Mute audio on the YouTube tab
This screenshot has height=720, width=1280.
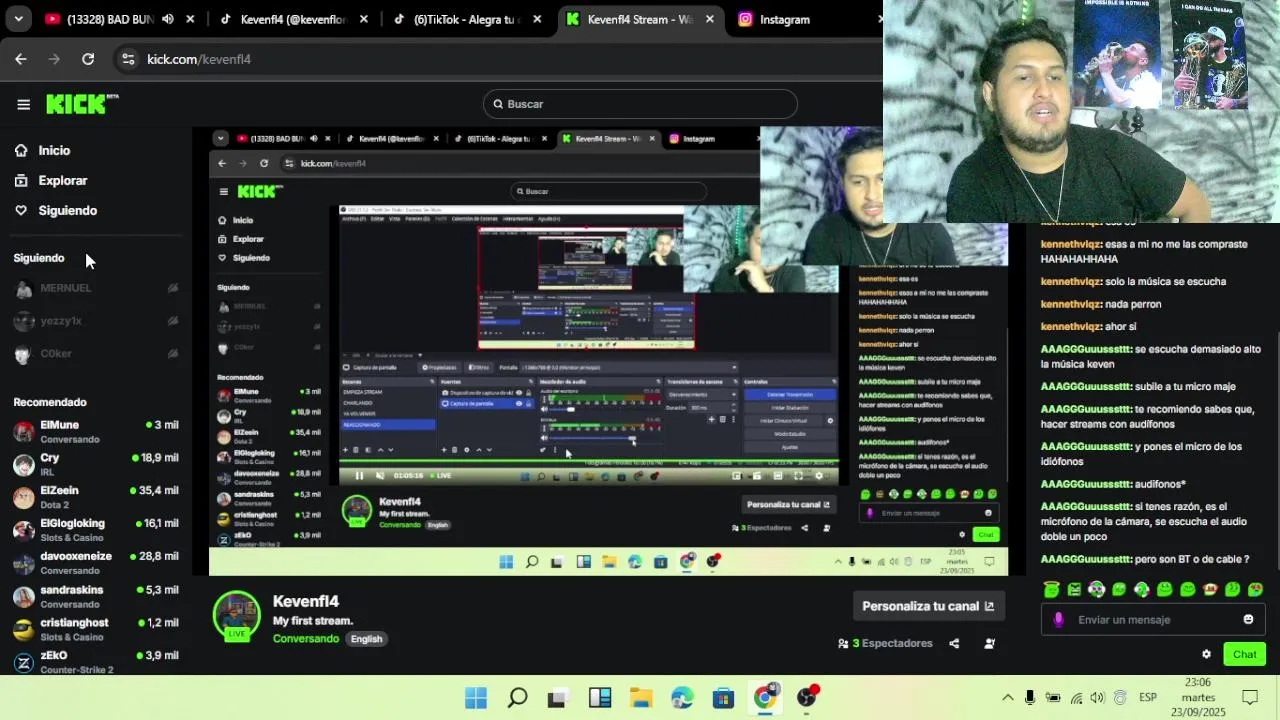(x=167, y=19)
